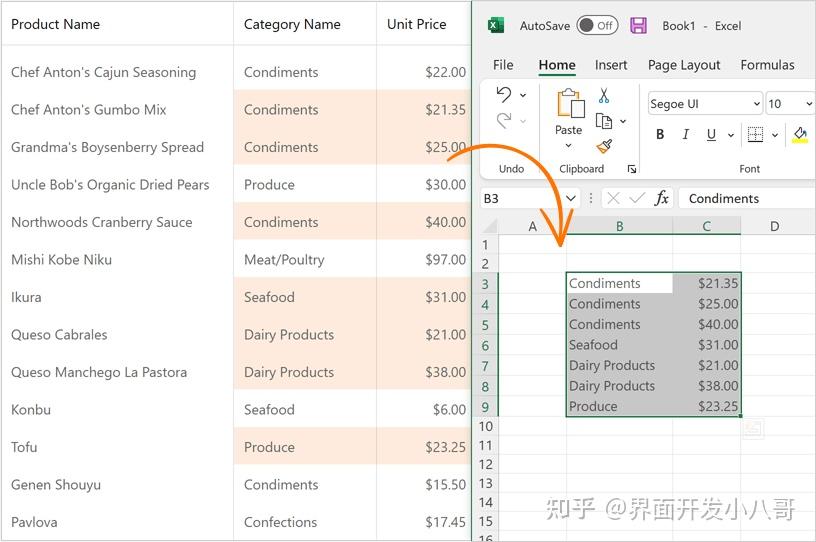This screenshot has height=542, width=816.
Task: Select row 3 header
Action: tap(485, 284)
